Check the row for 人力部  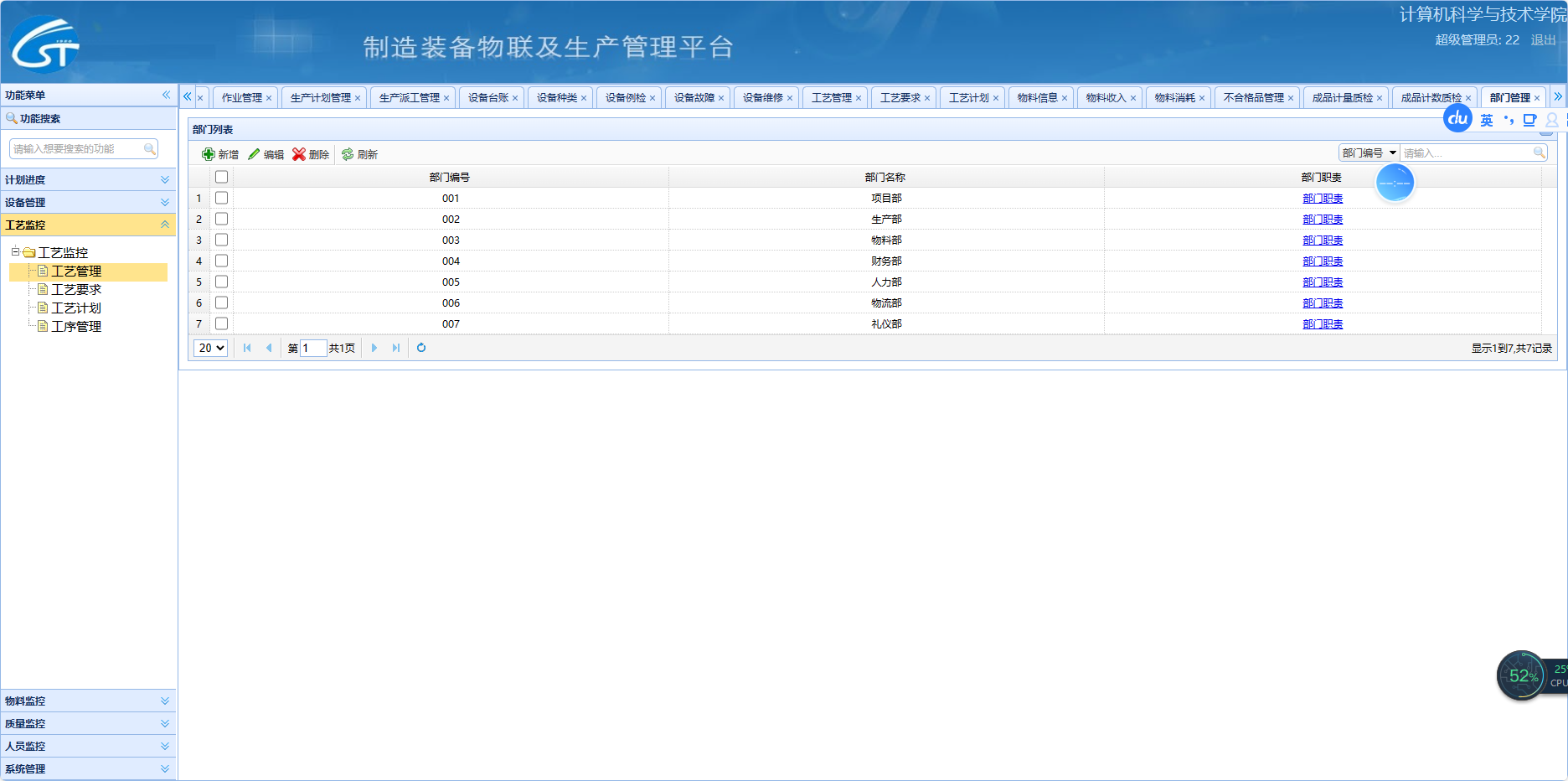pos(221,282)
